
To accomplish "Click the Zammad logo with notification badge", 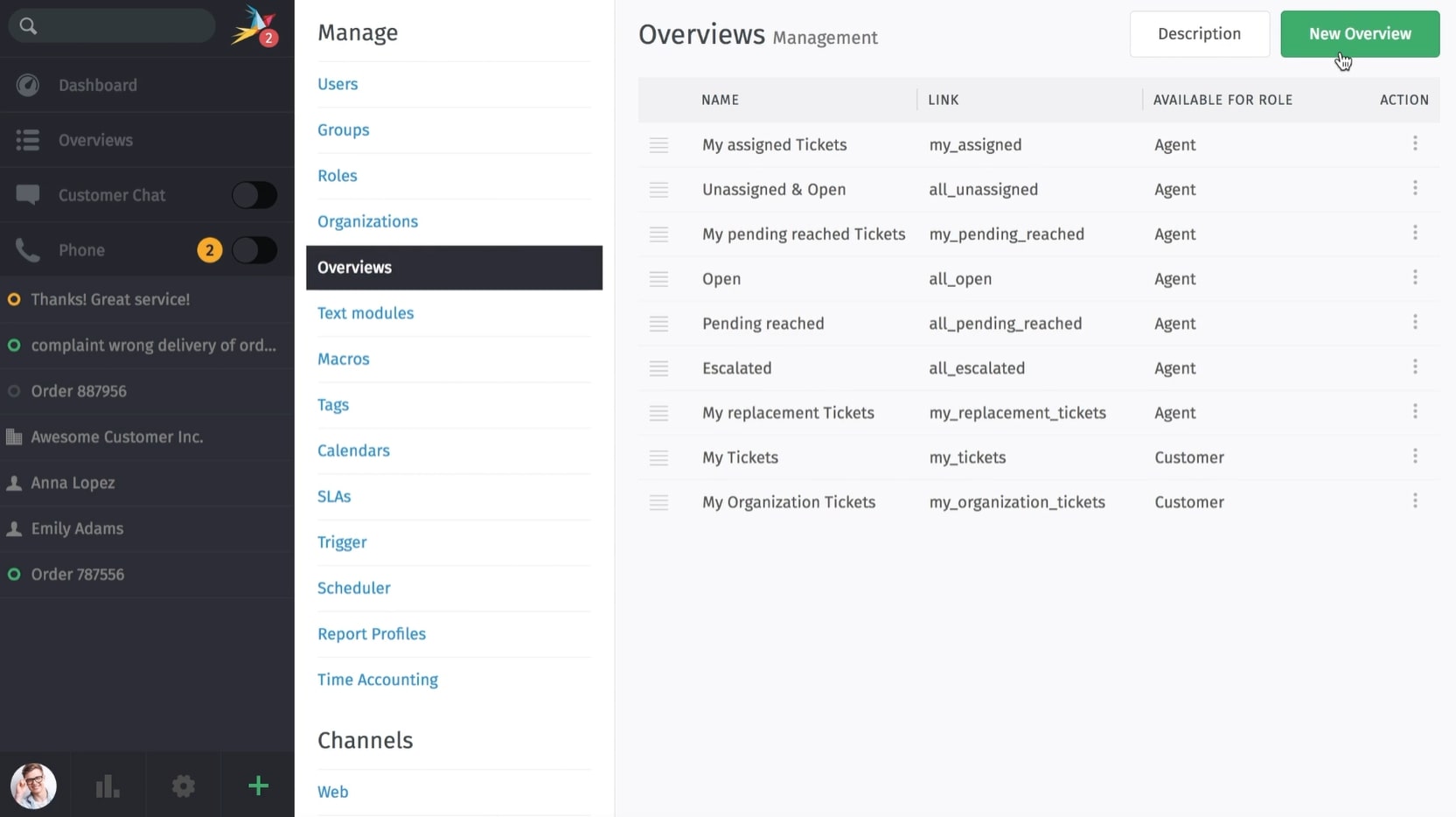I will click(253, 25).
